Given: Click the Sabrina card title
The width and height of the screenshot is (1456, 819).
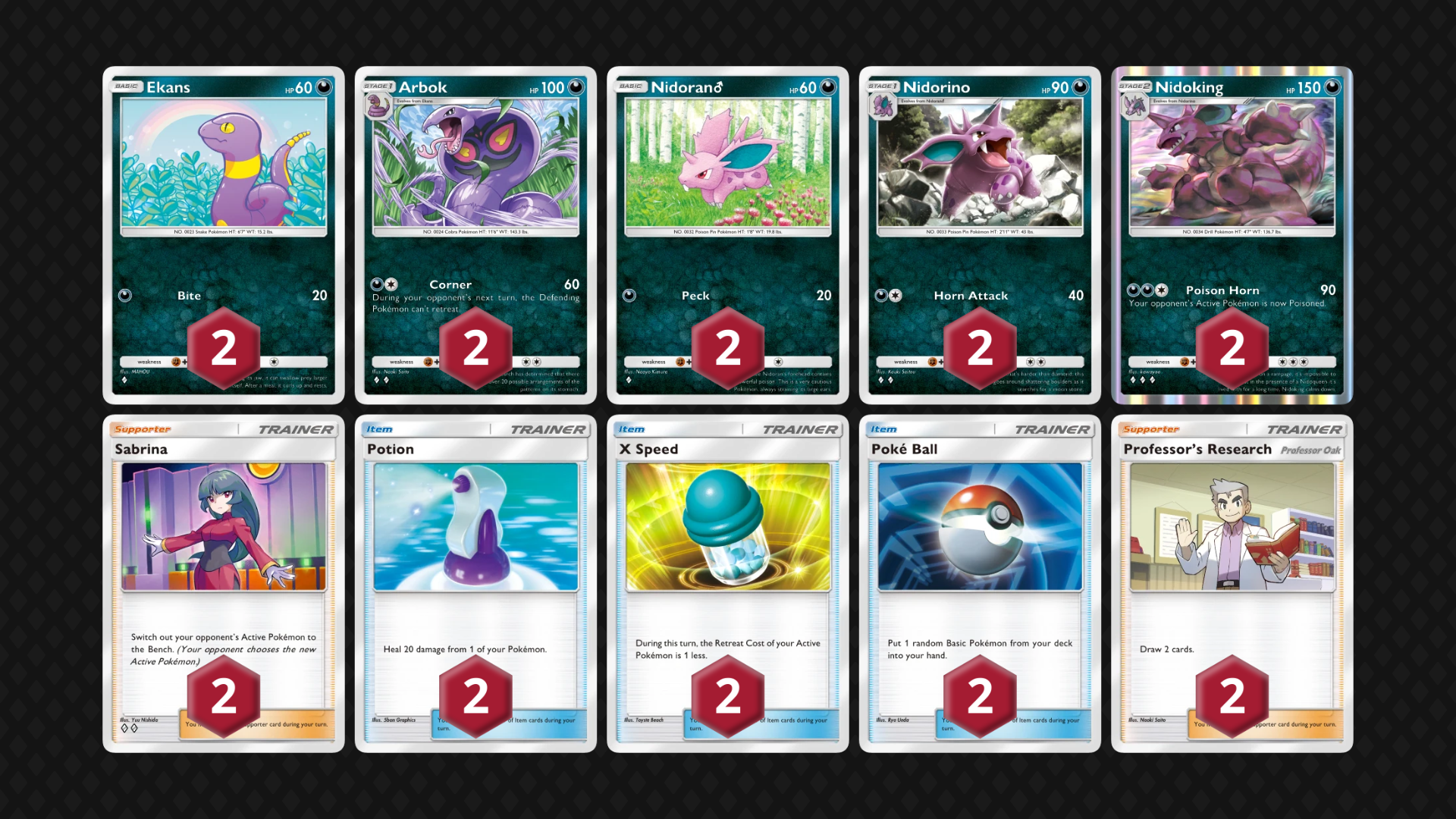Looking at the screenshot, I should click(141, 449).
